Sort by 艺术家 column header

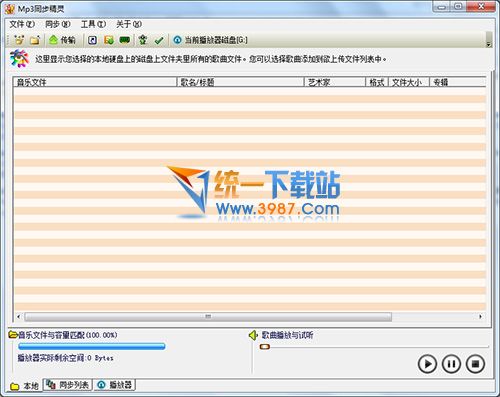(x=335, y=82)
